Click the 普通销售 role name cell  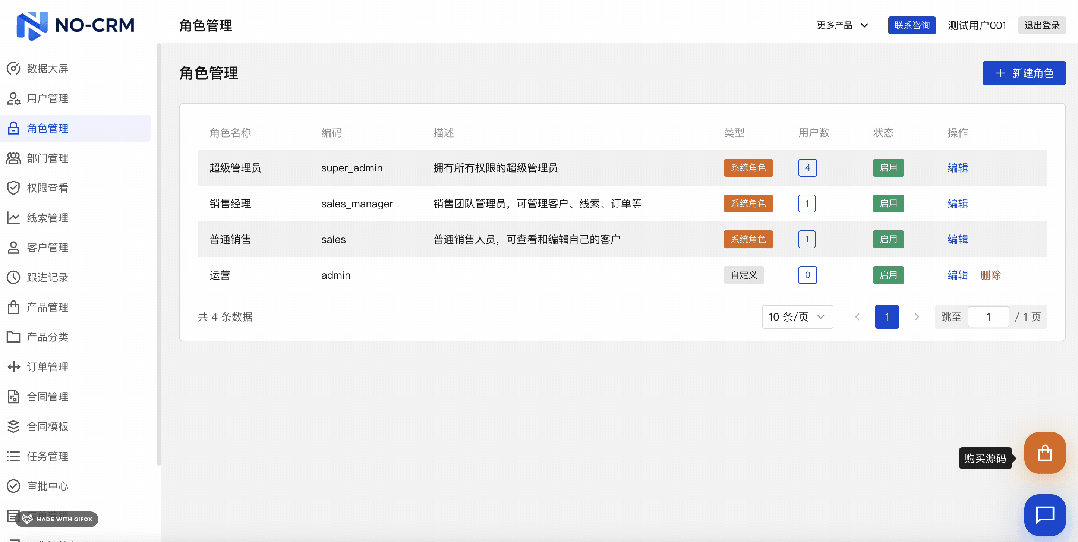point(230,239)
